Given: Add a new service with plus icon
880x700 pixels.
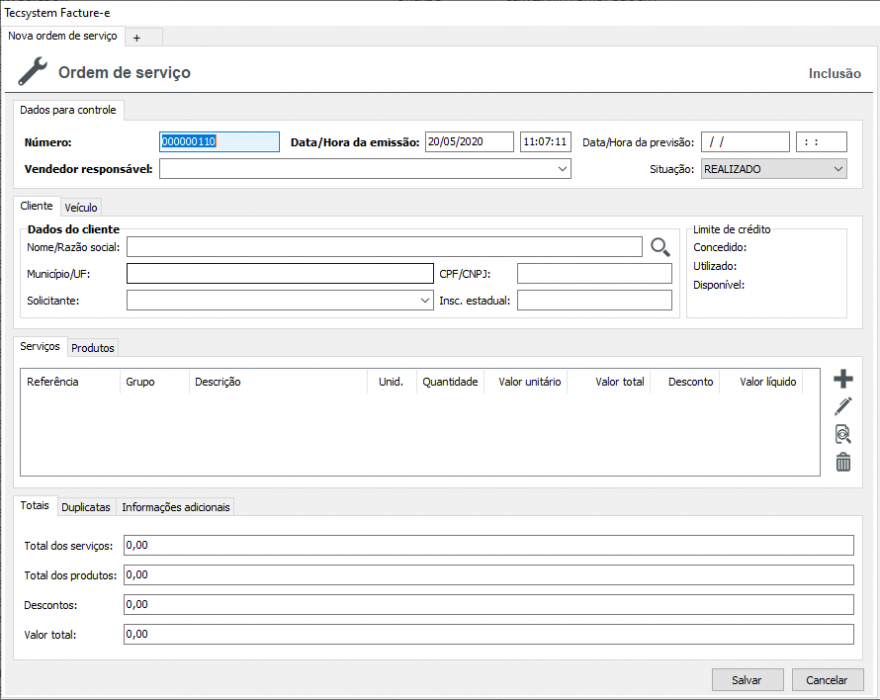Looking at the screenshot, I should (x=843, y=379).
